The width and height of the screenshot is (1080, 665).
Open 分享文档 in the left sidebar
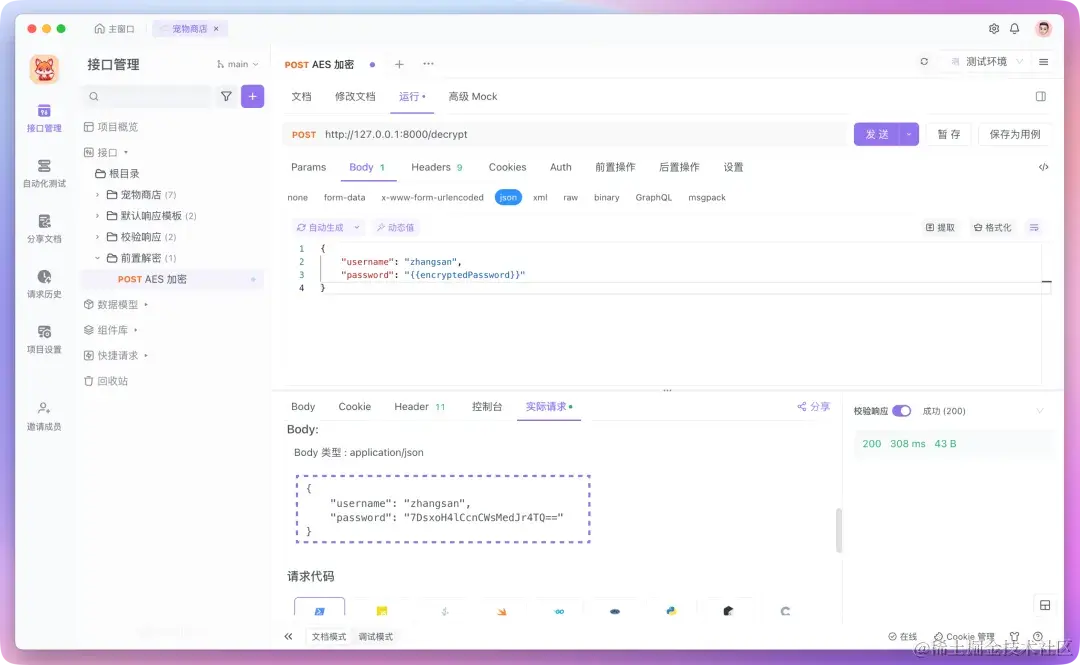(44, 230)
